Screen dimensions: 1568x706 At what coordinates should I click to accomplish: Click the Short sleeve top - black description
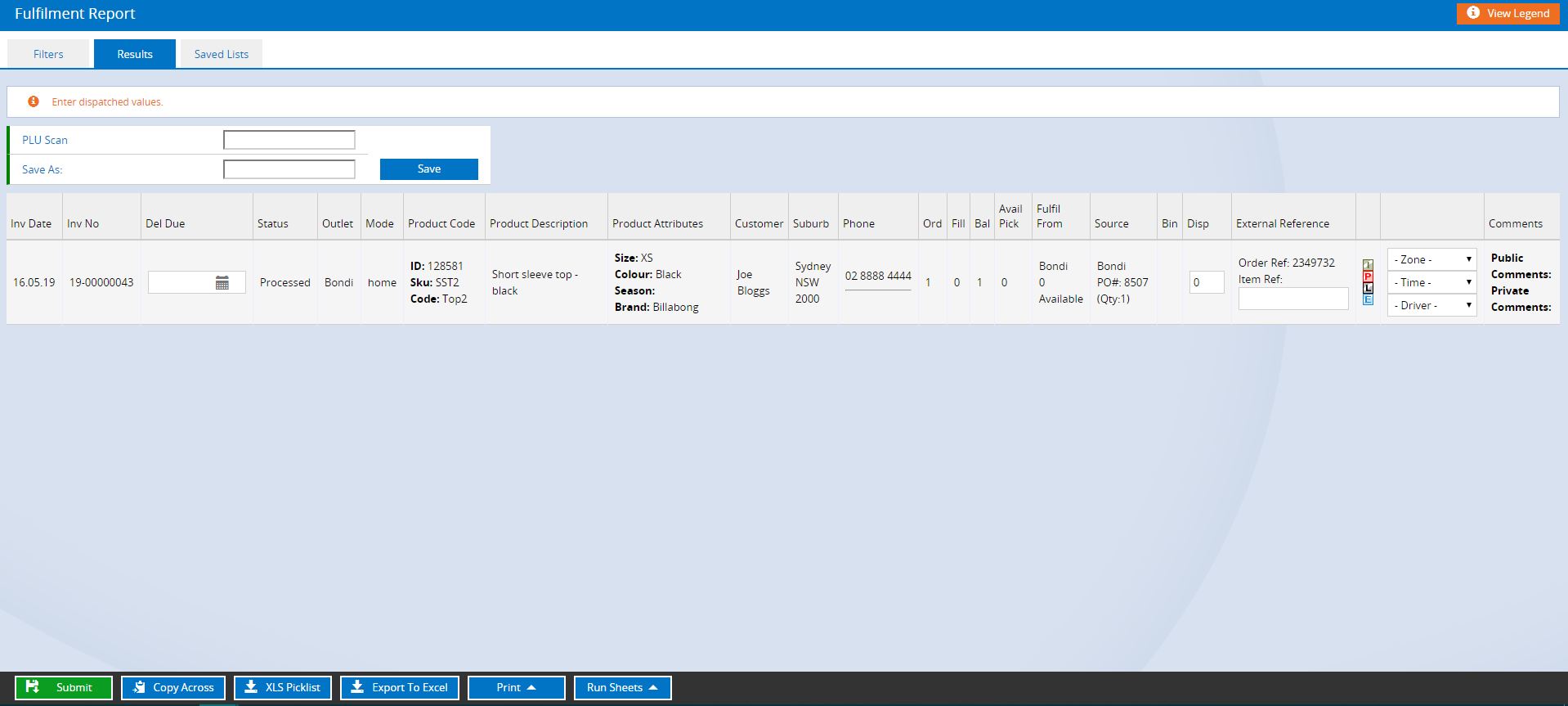click(535, 282)
